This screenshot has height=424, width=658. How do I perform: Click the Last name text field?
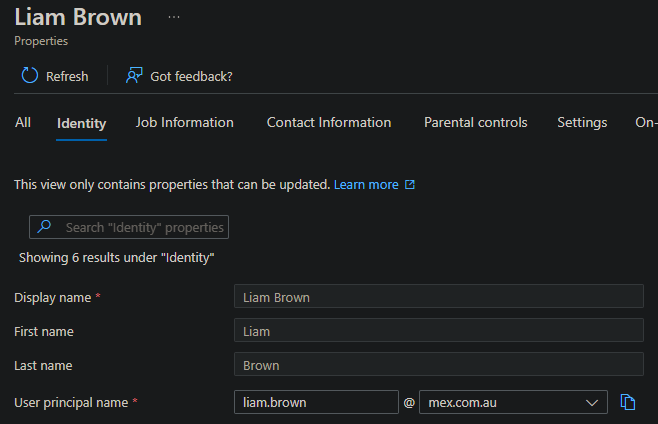click(x=438, y=365)
